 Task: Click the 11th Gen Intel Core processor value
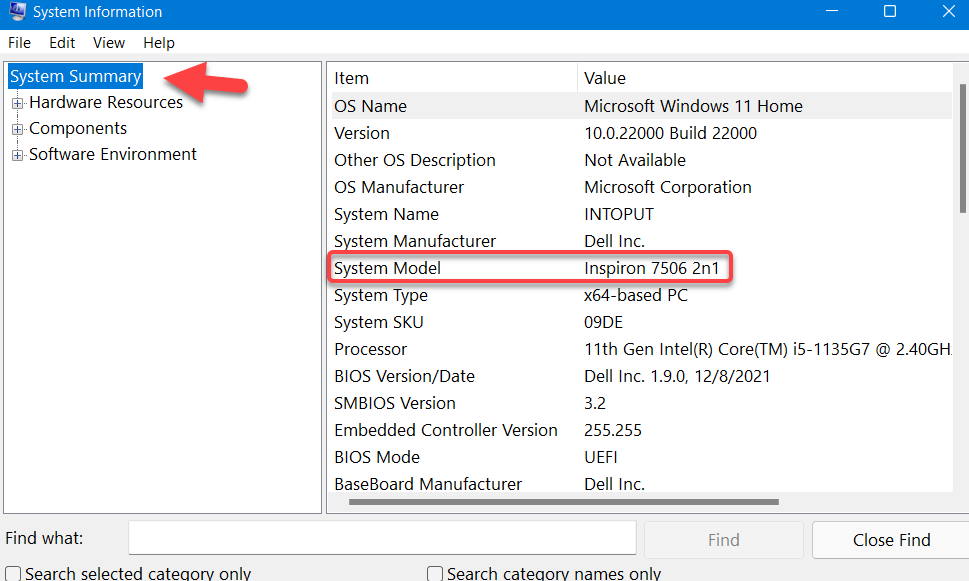[768, 349]
